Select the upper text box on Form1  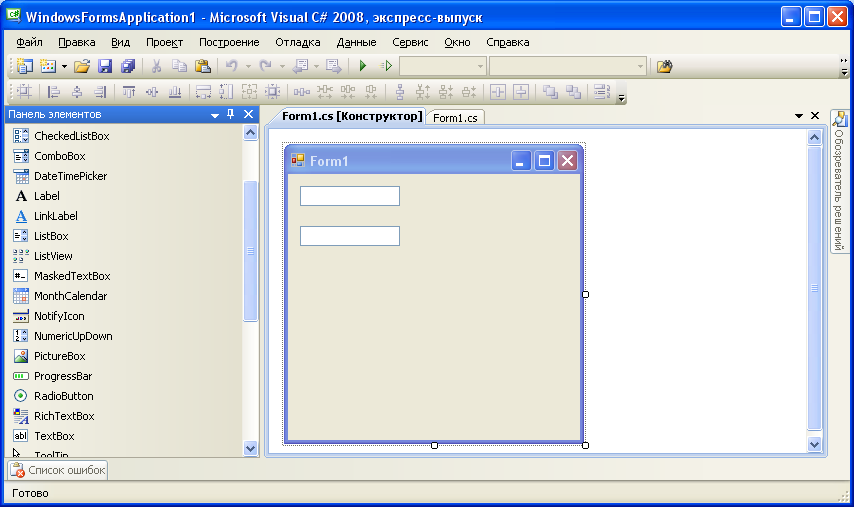pos(350,196)
